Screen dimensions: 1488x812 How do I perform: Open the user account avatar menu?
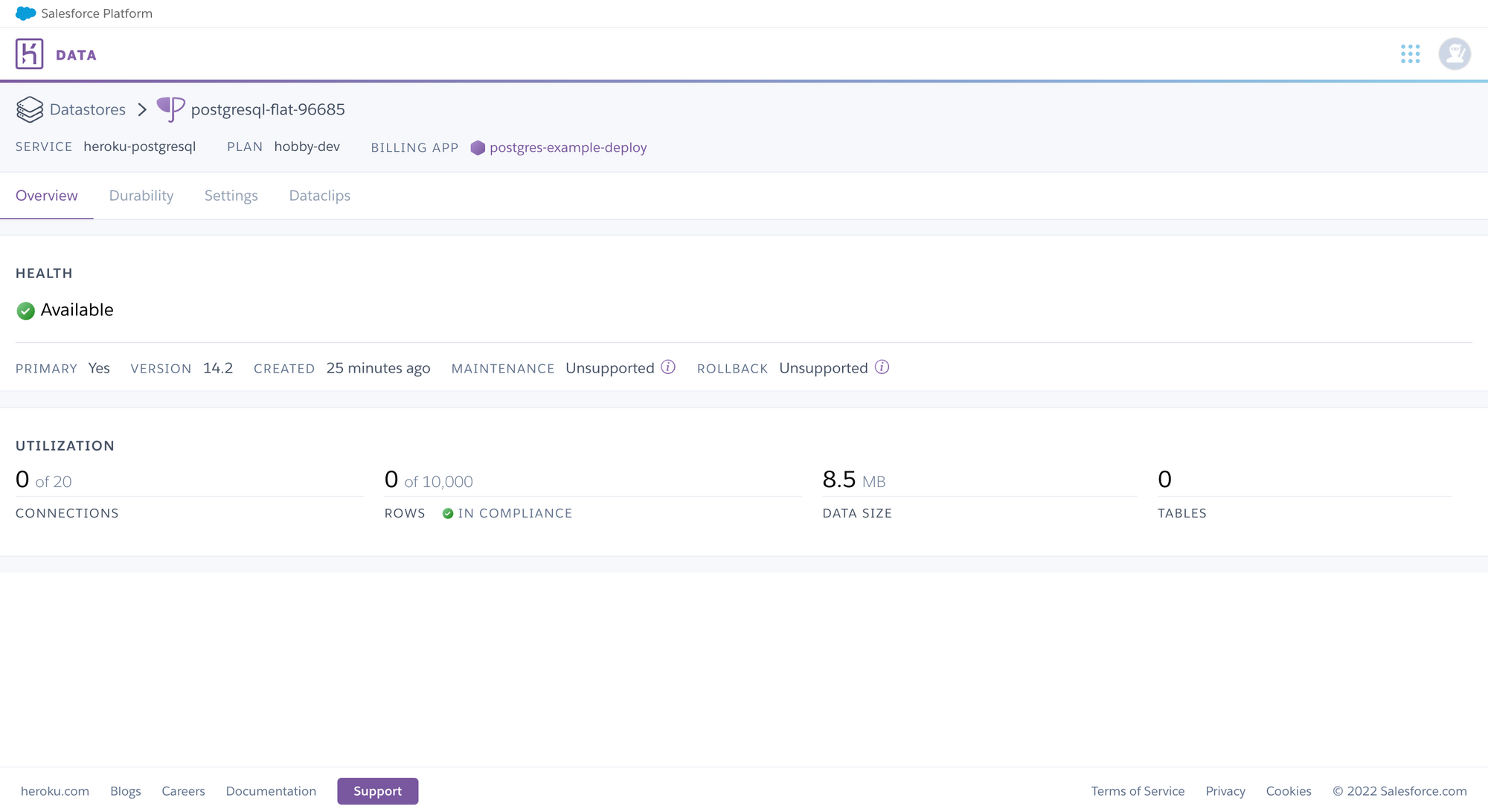click(1455, 54)
